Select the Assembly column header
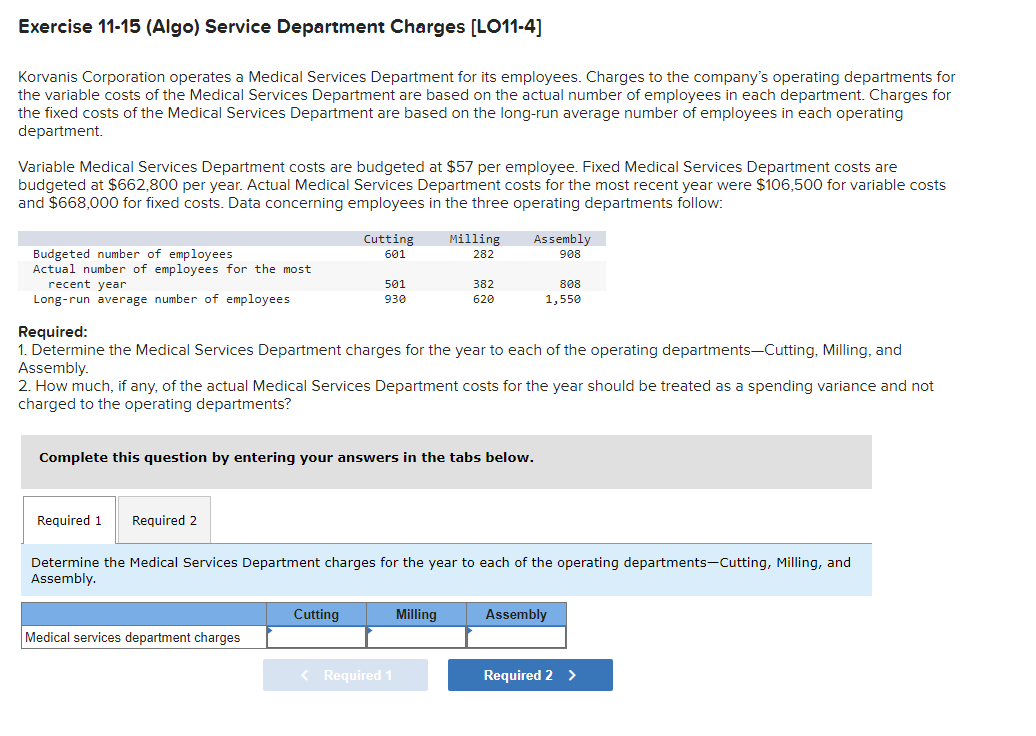The height and width of the screenshot is (736, 1036). pyautogui.click(x=516, y=614)
